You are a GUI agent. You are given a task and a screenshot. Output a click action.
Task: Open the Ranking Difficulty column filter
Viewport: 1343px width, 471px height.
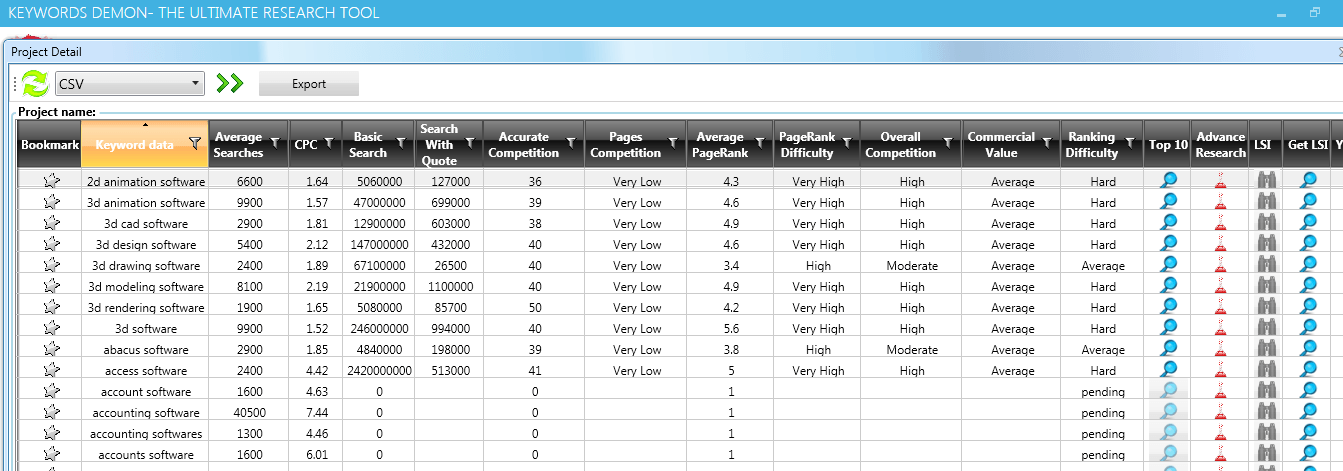coord(1131,144)
